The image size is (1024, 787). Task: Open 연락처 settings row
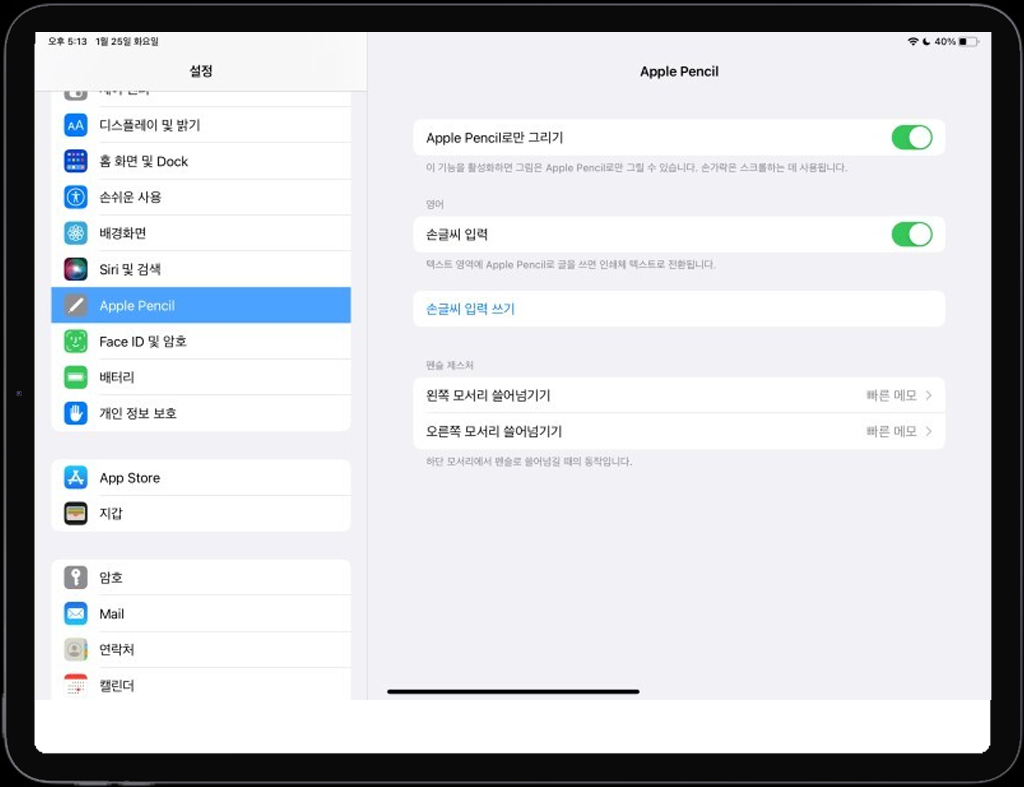(201, 649)
